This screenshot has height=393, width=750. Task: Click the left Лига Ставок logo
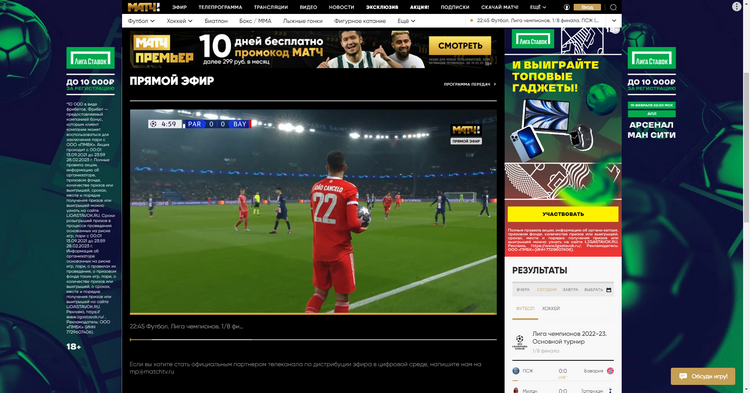click(x=90, y=58)
